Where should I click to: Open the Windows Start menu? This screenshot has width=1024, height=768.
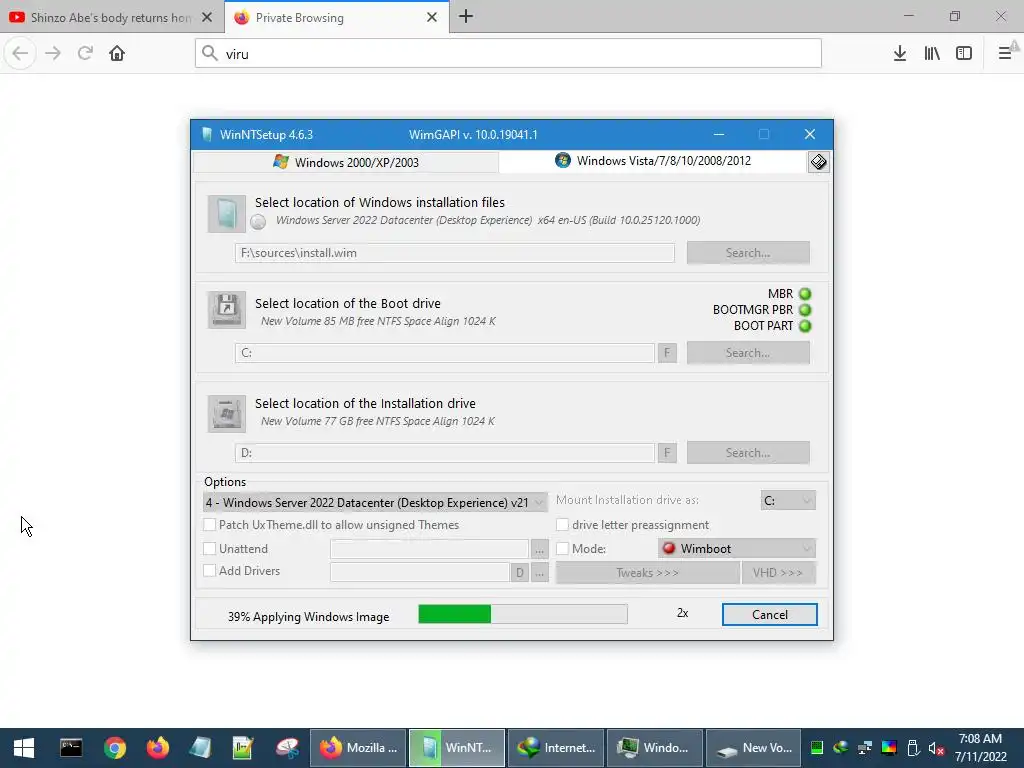pos(24,748)
